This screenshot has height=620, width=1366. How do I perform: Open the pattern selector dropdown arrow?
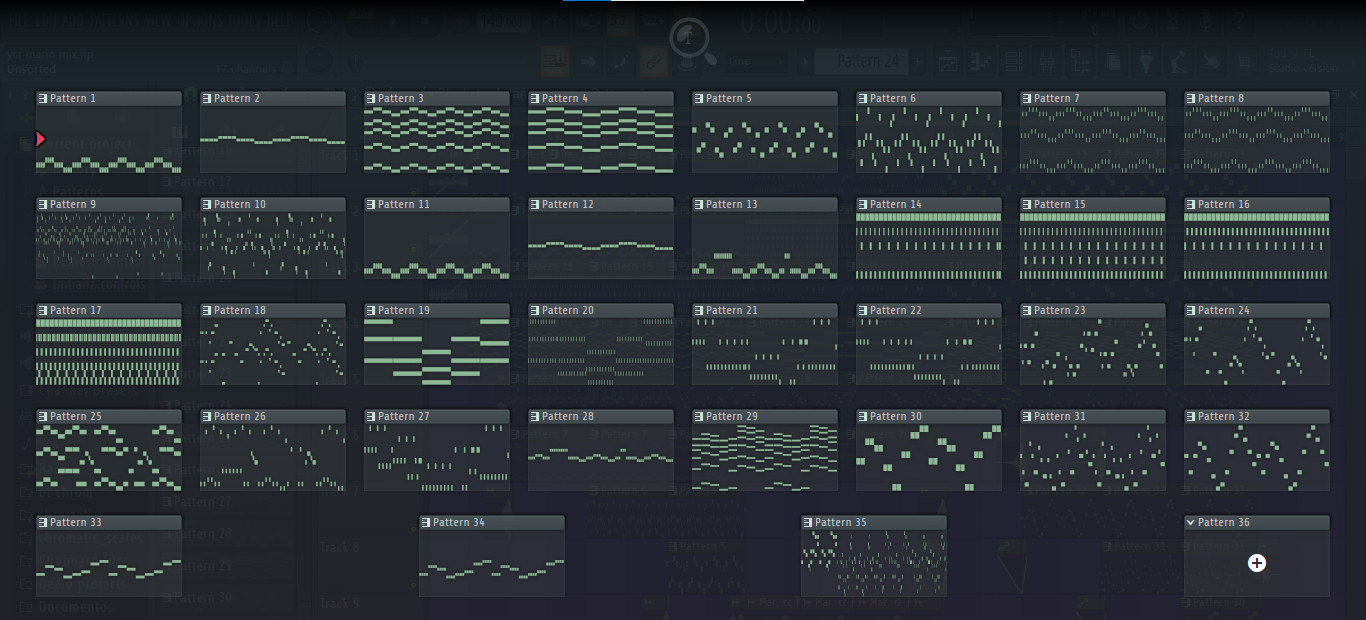806,61
